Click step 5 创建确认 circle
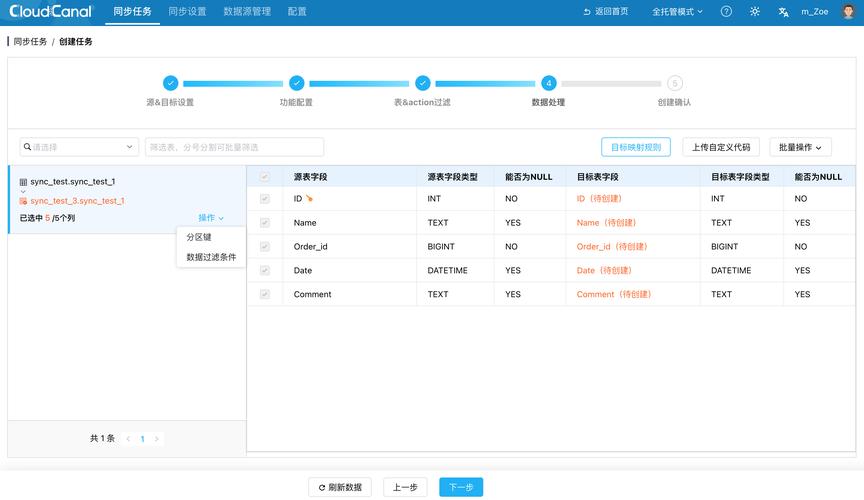This screenshot has width=864, height=500. (675, 83)
